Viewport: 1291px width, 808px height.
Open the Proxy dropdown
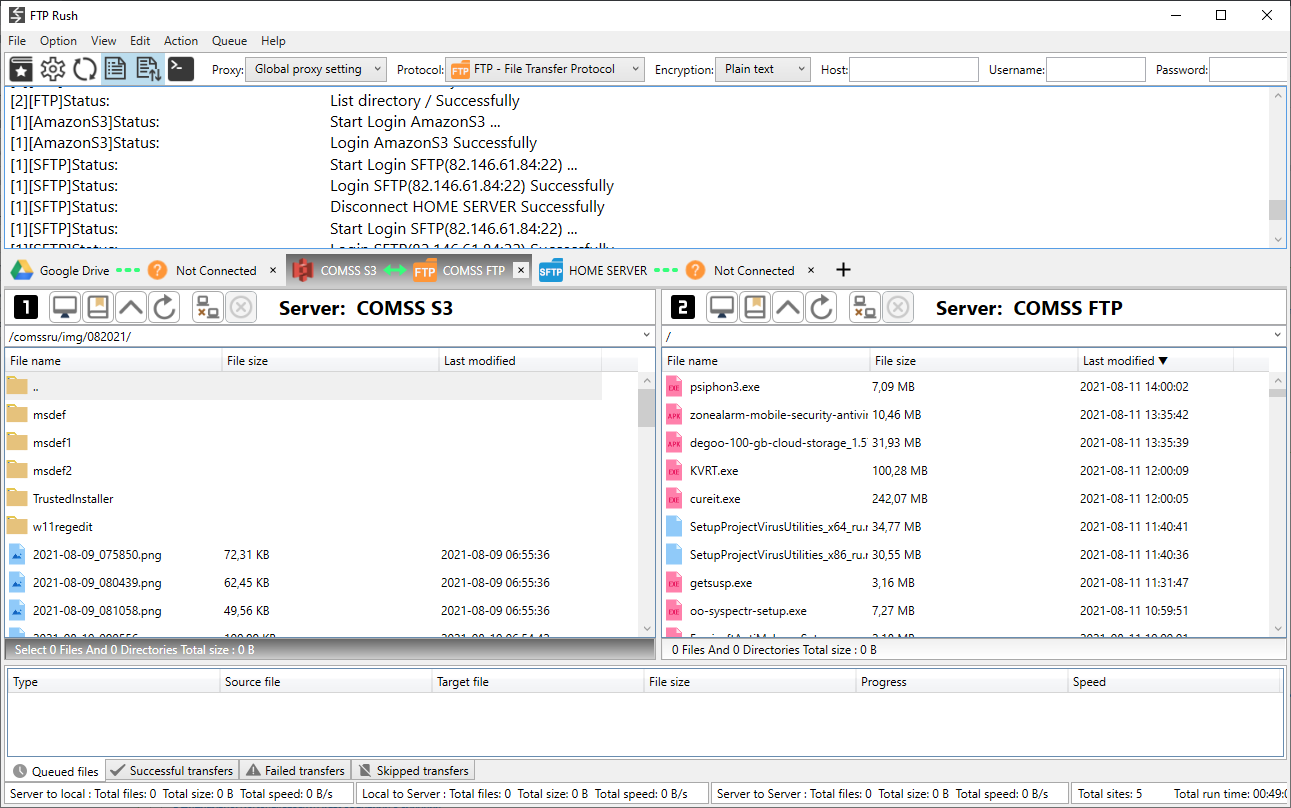(x=315, y=69)
